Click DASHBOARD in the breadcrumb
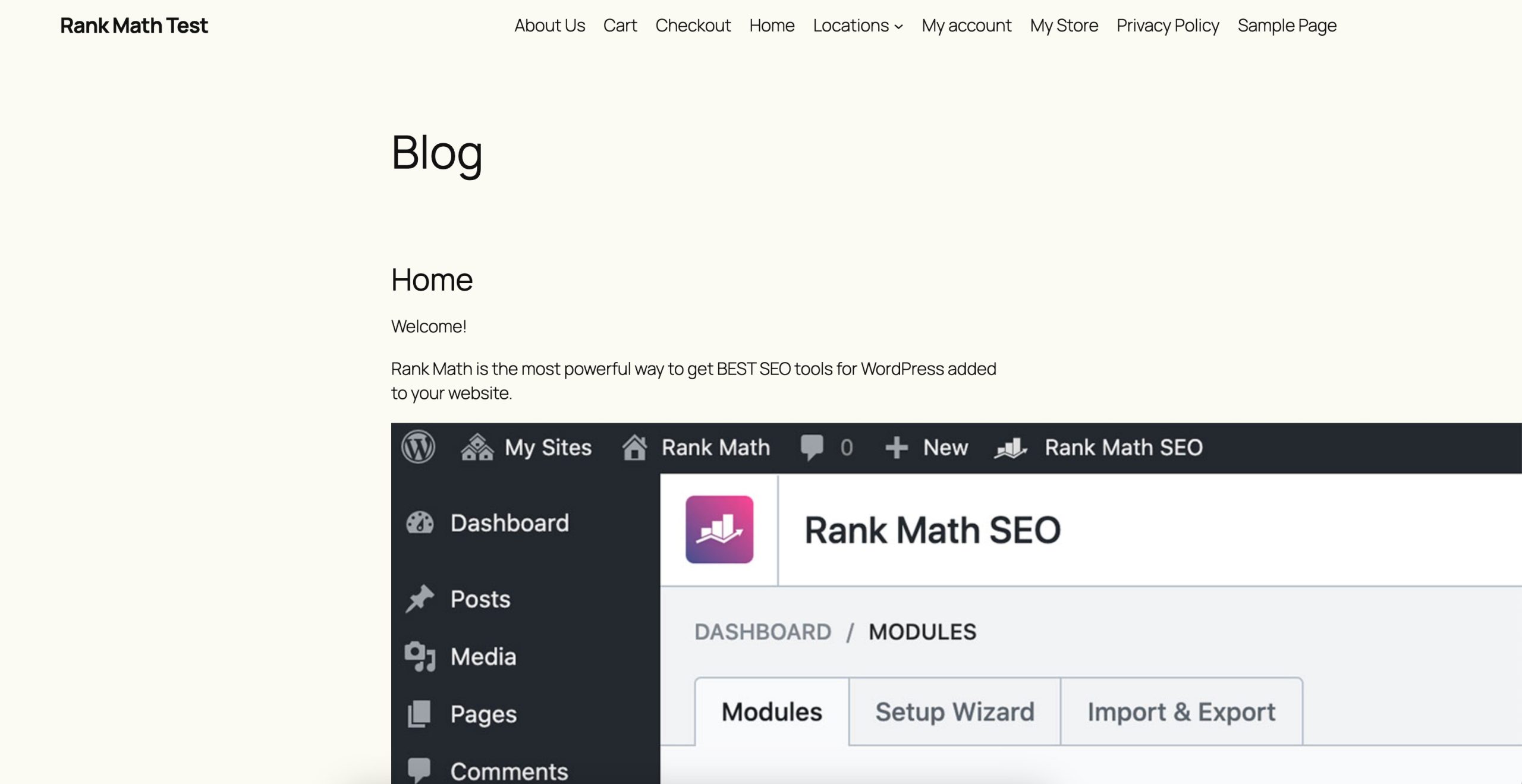1522x784 pixels. click(x=763, y=632)
